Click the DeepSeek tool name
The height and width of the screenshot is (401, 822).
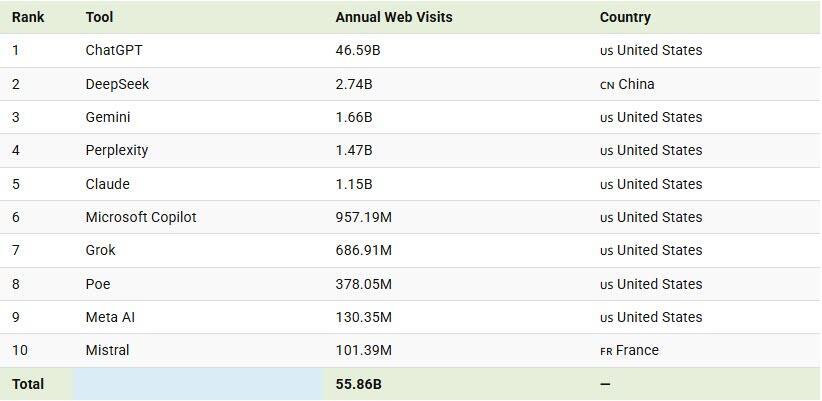(117, 84)
